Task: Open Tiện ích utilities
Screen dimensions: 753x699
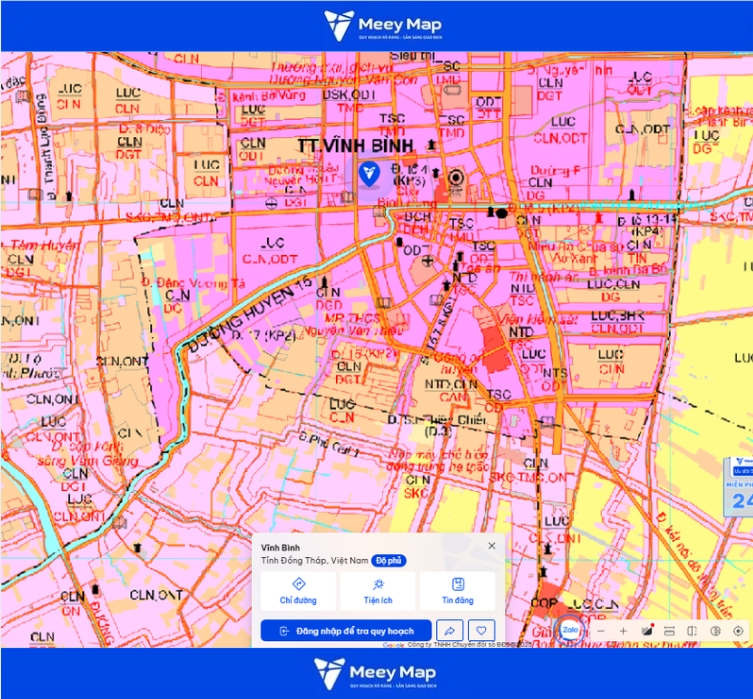Action: point(378,591)
